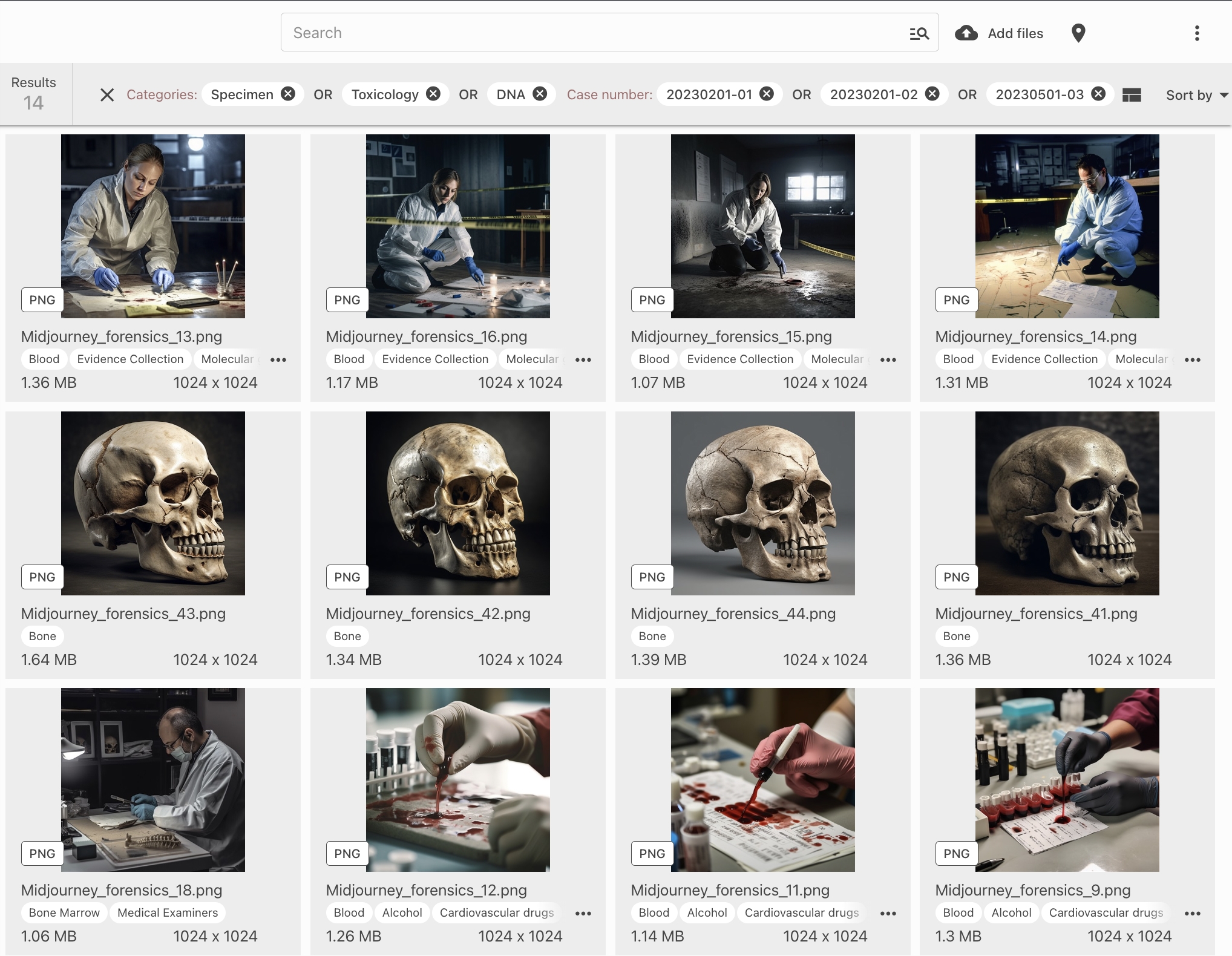Expand hidden tags on Midjourney_forensics_9
Image resolution: width=1232 pixels, height=956 pixels.
tap(1193, 913)
